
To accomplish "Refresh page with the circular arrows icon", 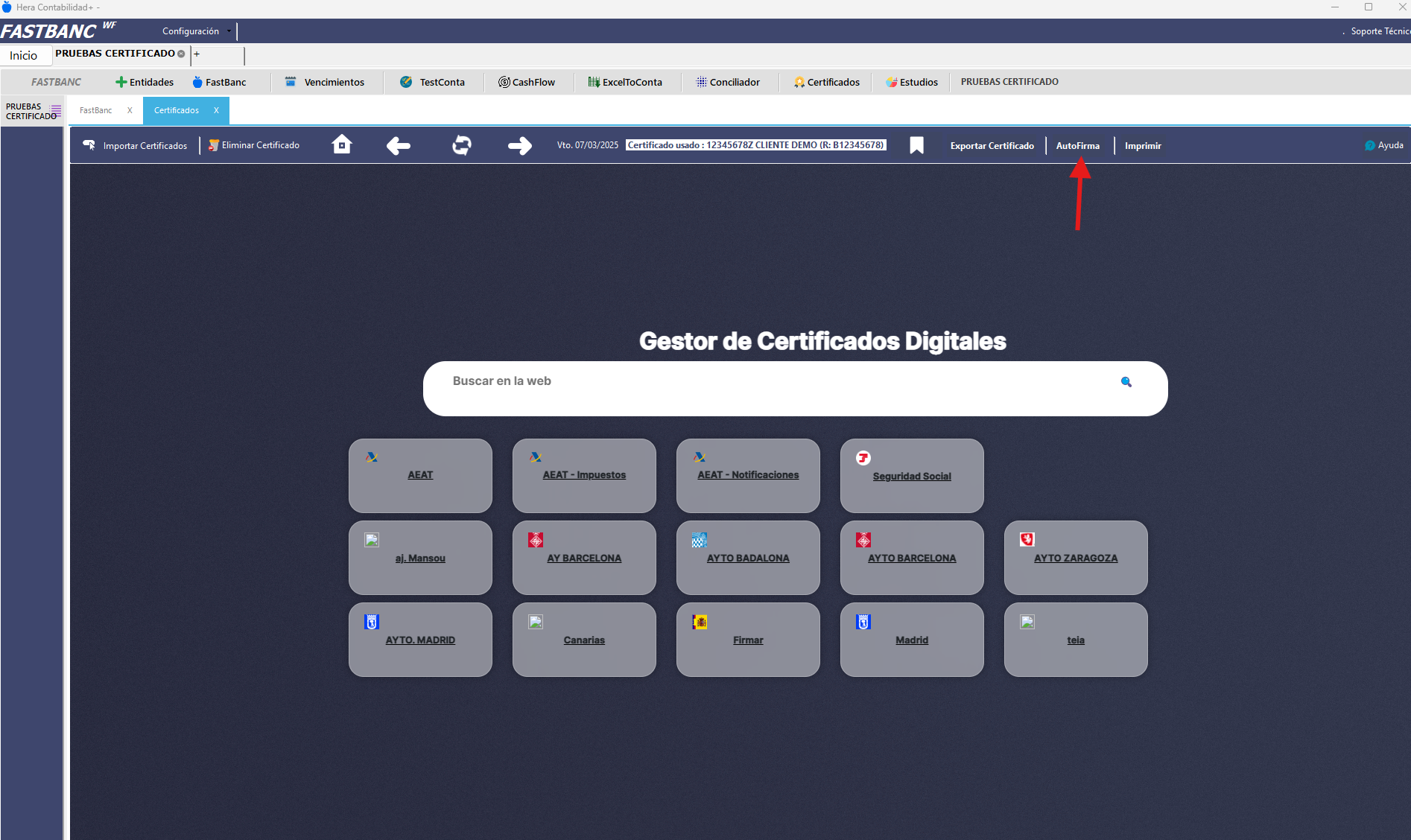I will pyautogui.click(x=462, y=145).
